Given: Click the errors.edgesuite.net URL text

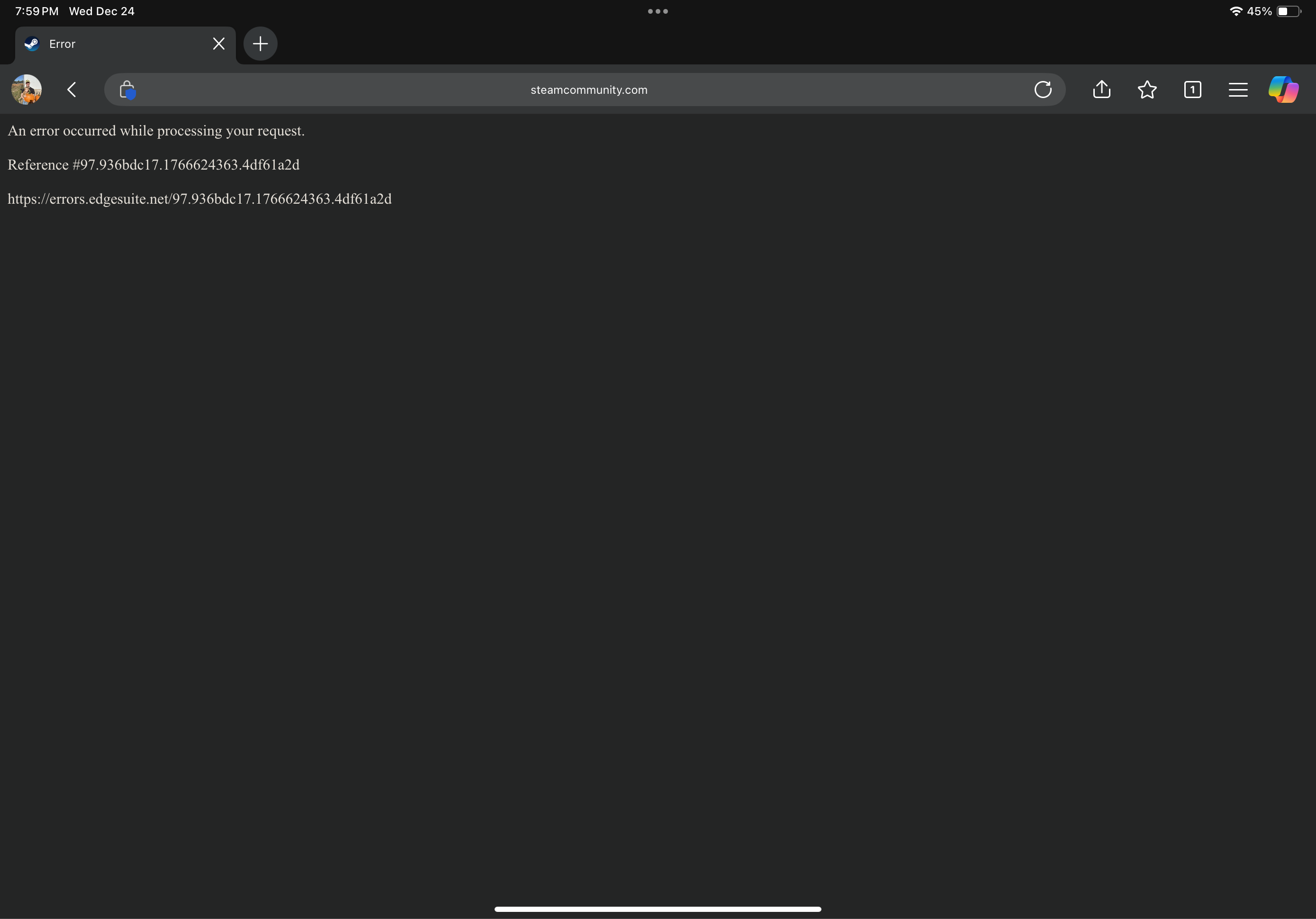Looking at the screenshot, I should (199, 198).
